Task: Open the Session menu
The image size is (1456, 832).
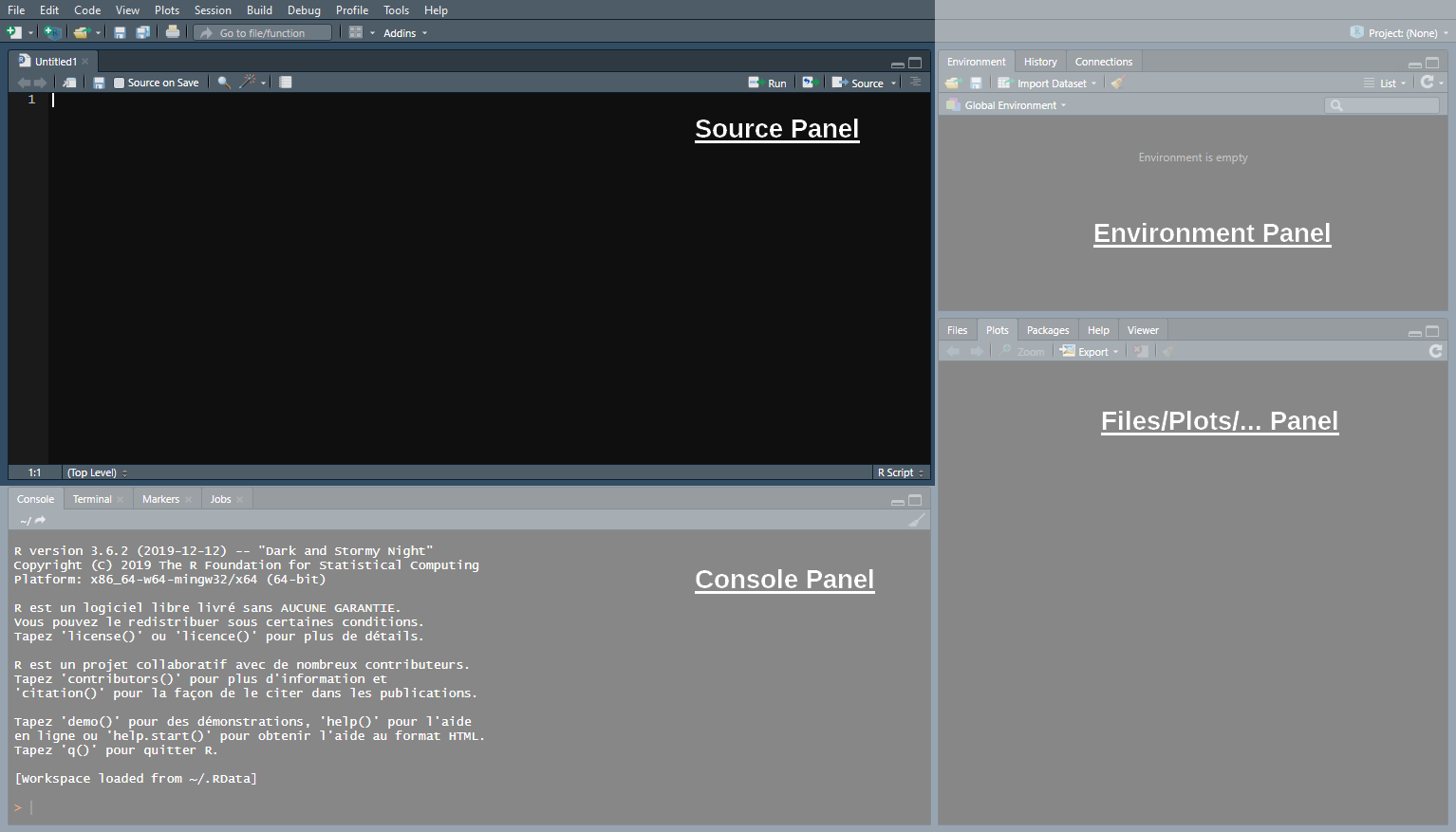Action: 213,10
